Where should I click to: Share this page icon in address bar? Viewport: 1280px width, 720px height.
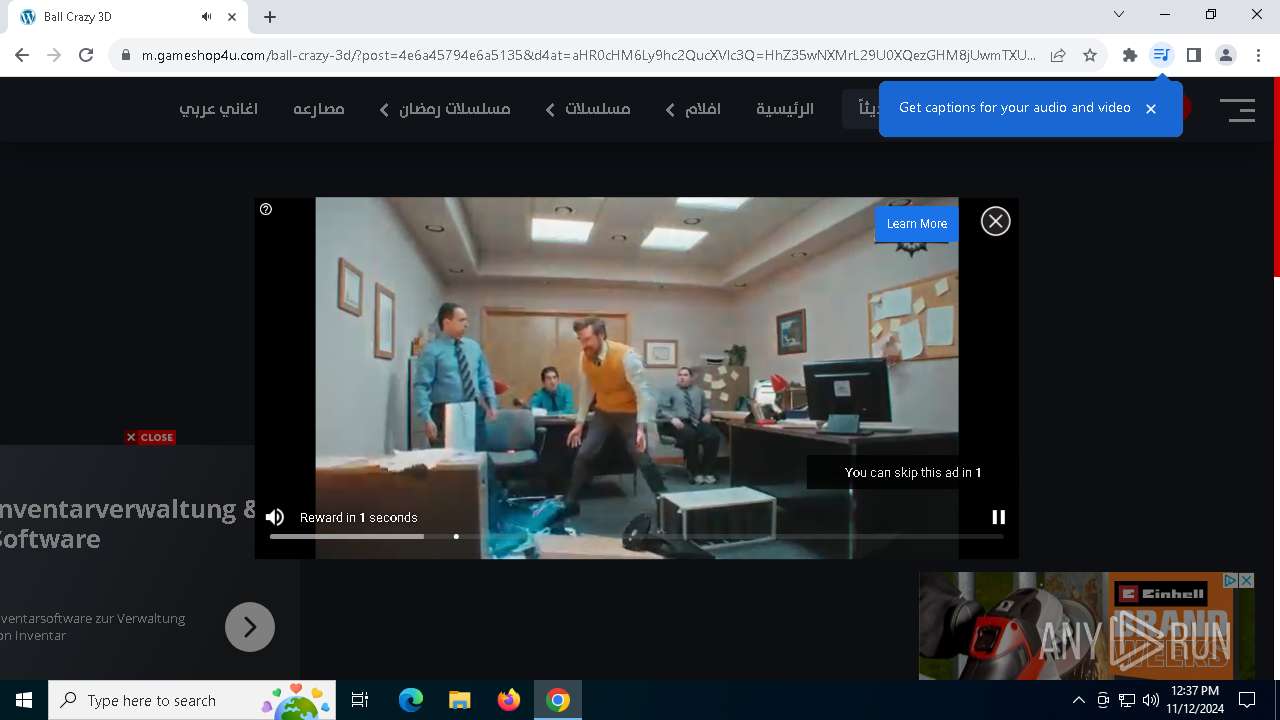click(1058, 55)
